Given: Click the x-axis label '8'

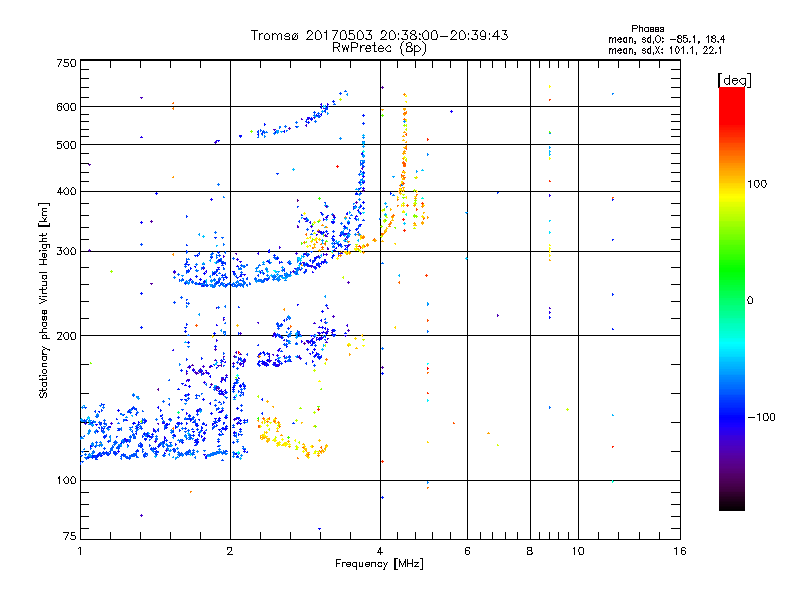Looking at the screenshot, I should (530, 551).
